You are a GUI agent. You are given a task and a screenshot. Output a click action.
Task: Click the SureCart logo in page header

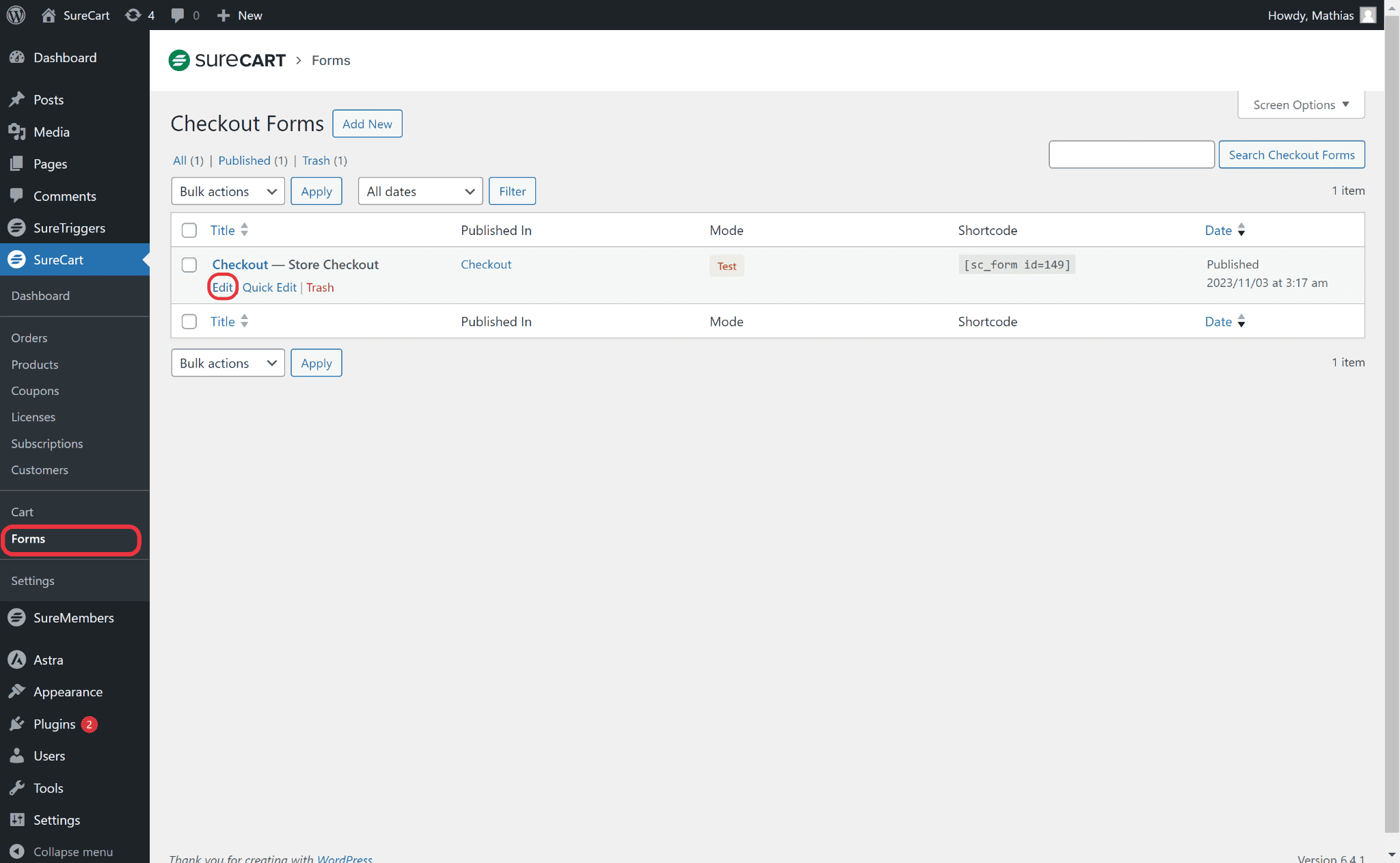tap(227, 60)
